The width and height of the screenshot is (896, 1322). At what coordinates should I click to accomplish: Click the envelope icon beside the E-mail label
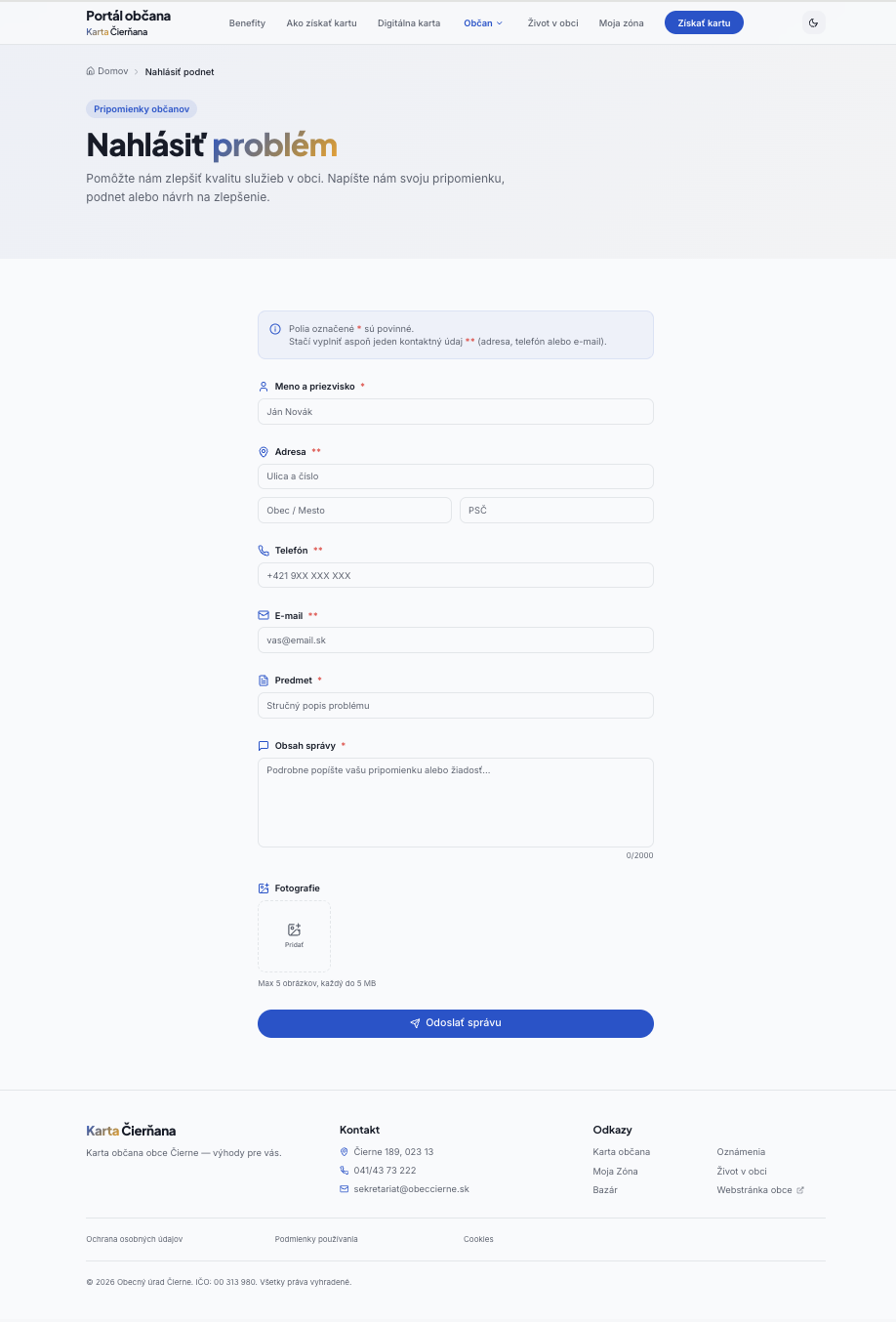click(264, 616)
